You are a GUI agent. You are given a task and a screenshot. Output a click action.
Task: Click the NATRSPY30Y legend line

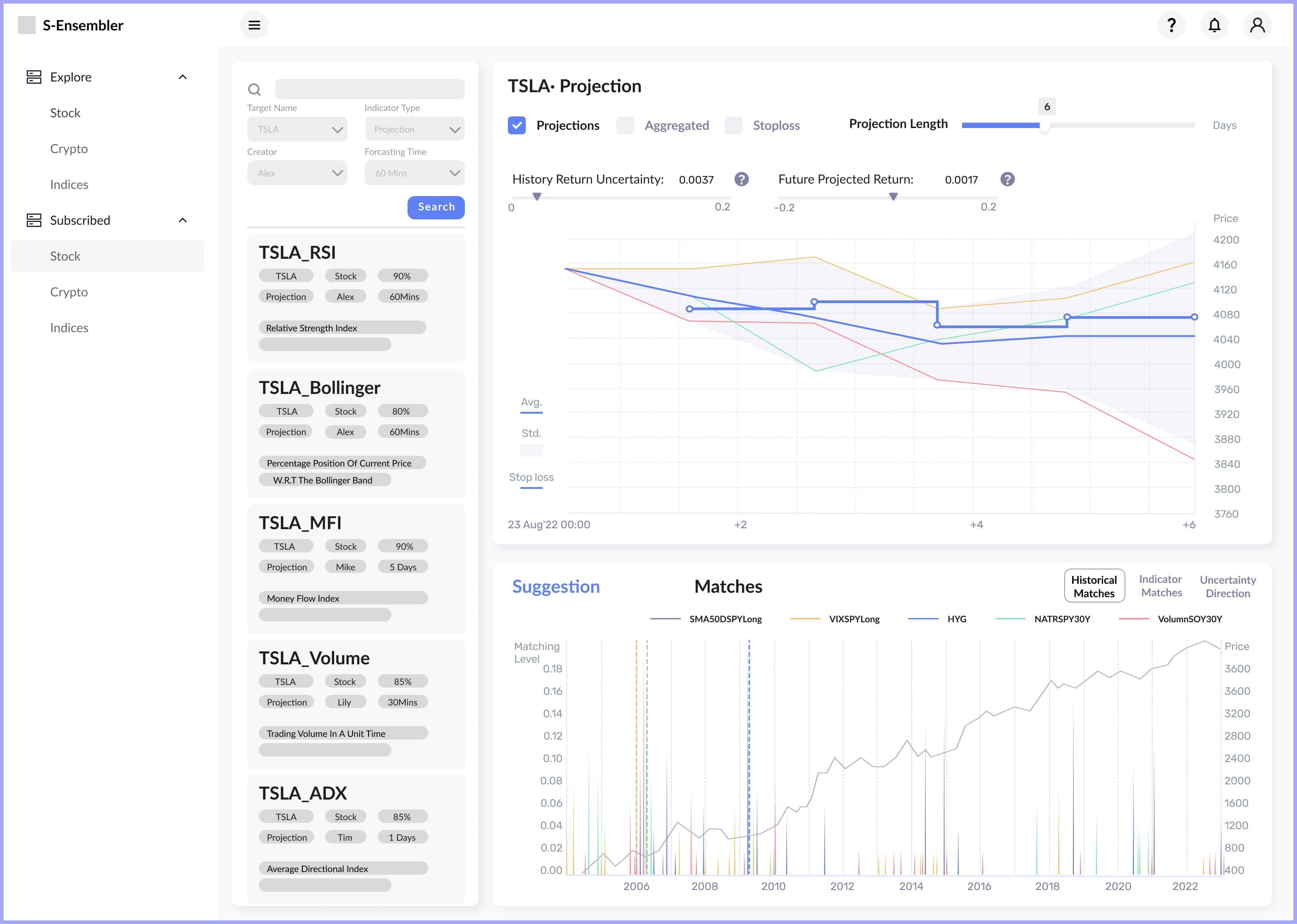point(1010,619)
